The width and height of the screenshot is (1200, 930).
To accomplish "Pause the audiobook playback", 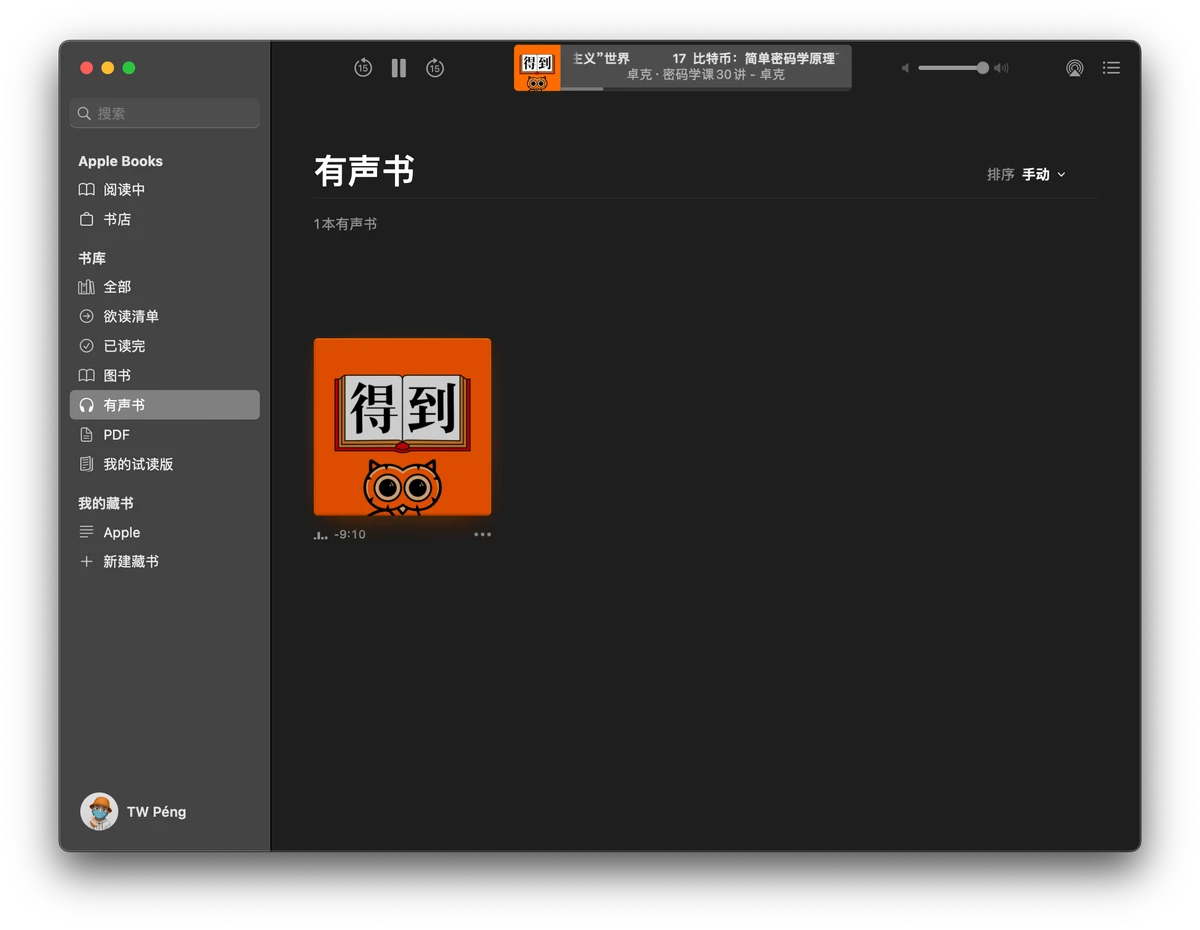I will [x=399, y=68].
